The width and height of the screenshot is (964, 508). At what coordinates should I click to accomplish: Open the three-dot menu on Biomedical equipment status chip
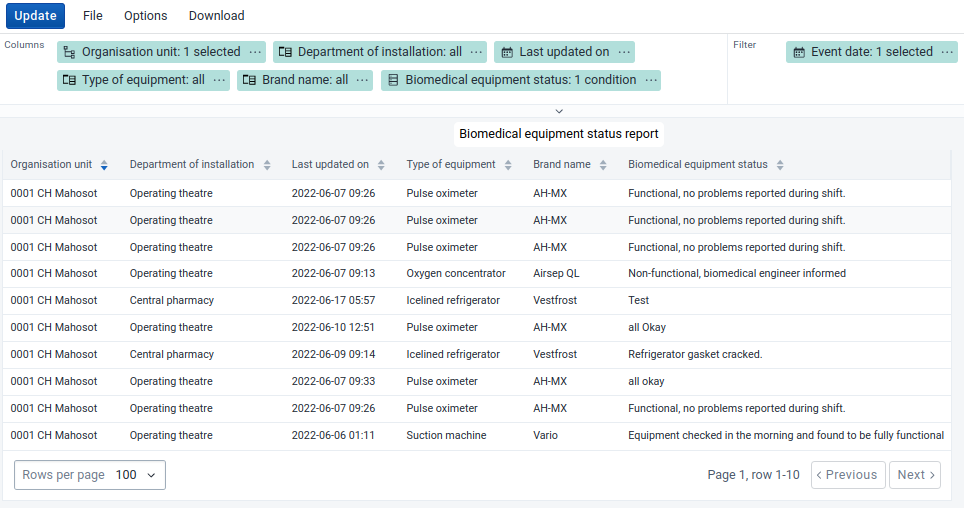pyautogui.click(x=650, y=80)
